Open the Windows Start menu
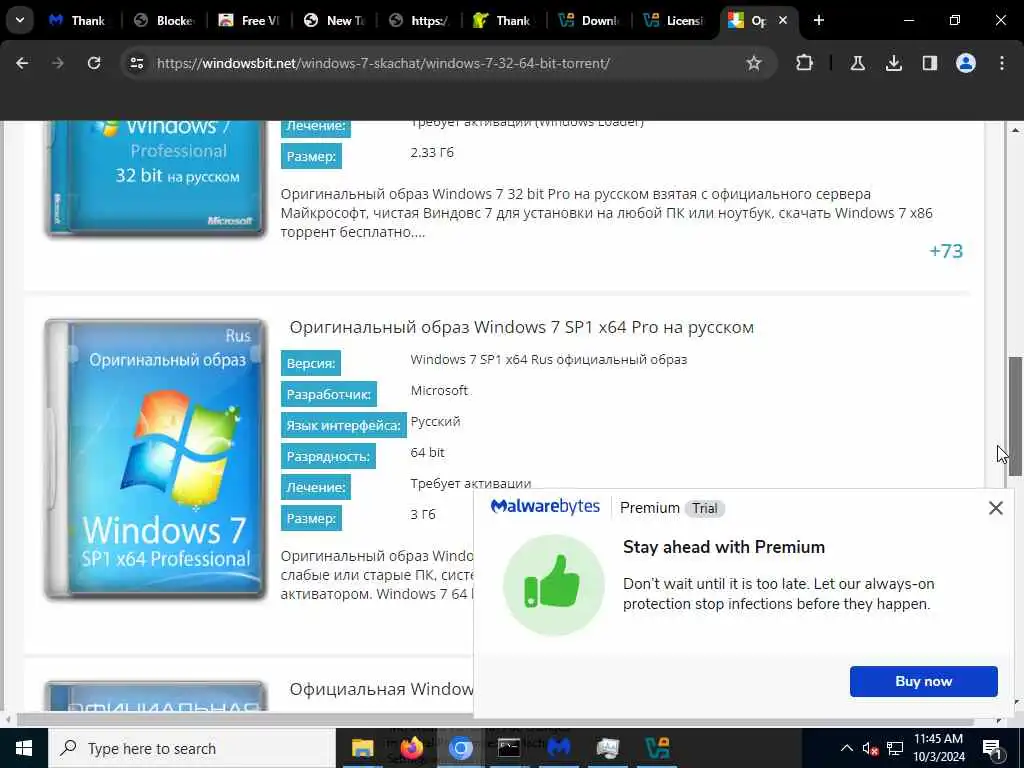Image resolution: width=1024 pixels, height=768 pixels. tap(24, 748)
